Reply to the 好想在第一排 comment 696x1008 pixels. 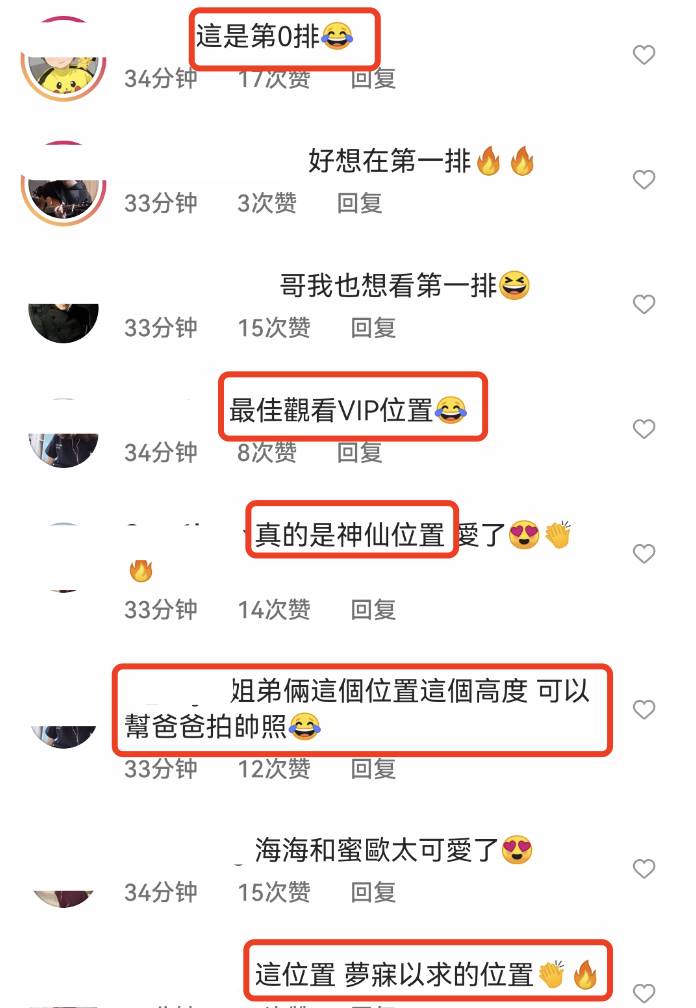[360, 203]
